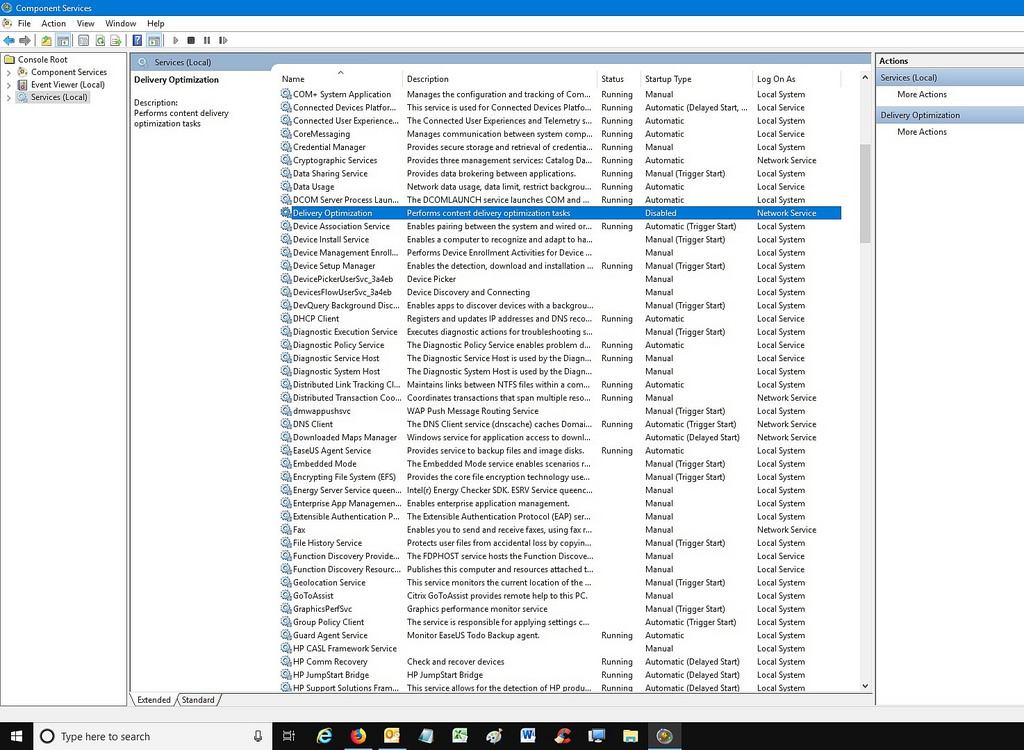Refresh the services list via toolbar
1024x750 pixels.
pyautogui.click(x=100, y=41)
